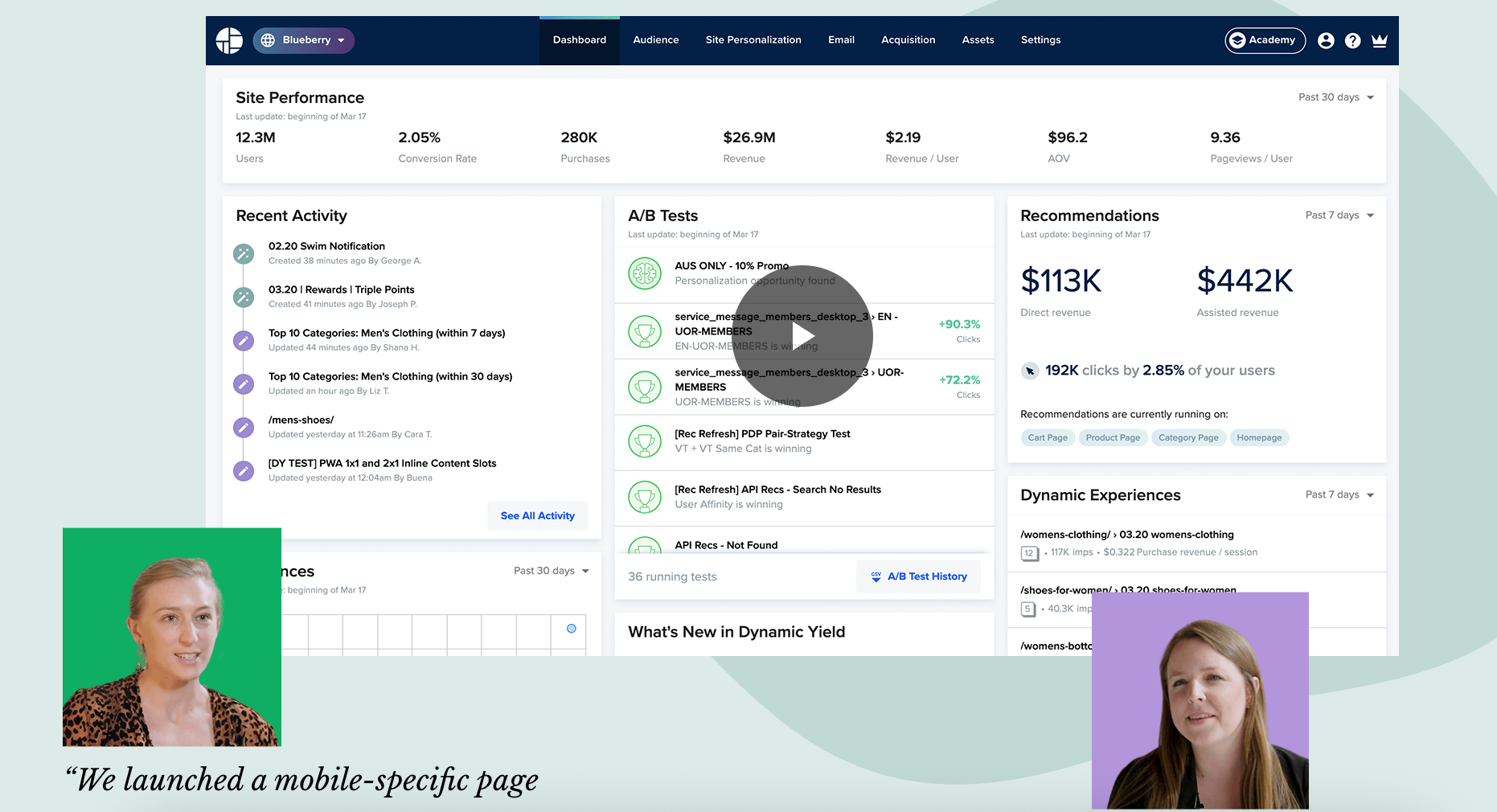
Task: Select the Category Page tag
Action: pyautogui.click(x=1188, y=438)
